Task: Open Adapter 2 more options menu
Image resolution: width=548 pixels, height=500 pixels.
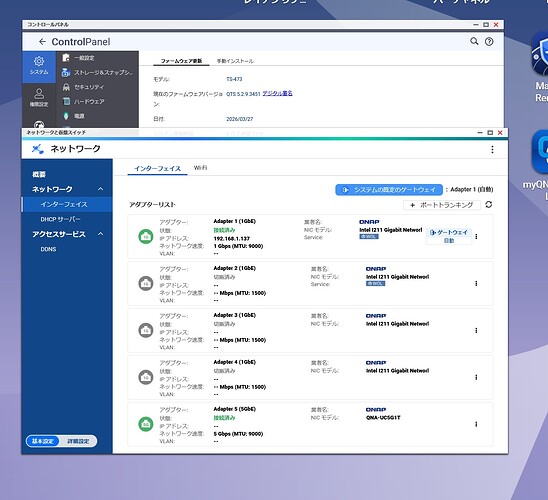Action: (x=476, y=283)
